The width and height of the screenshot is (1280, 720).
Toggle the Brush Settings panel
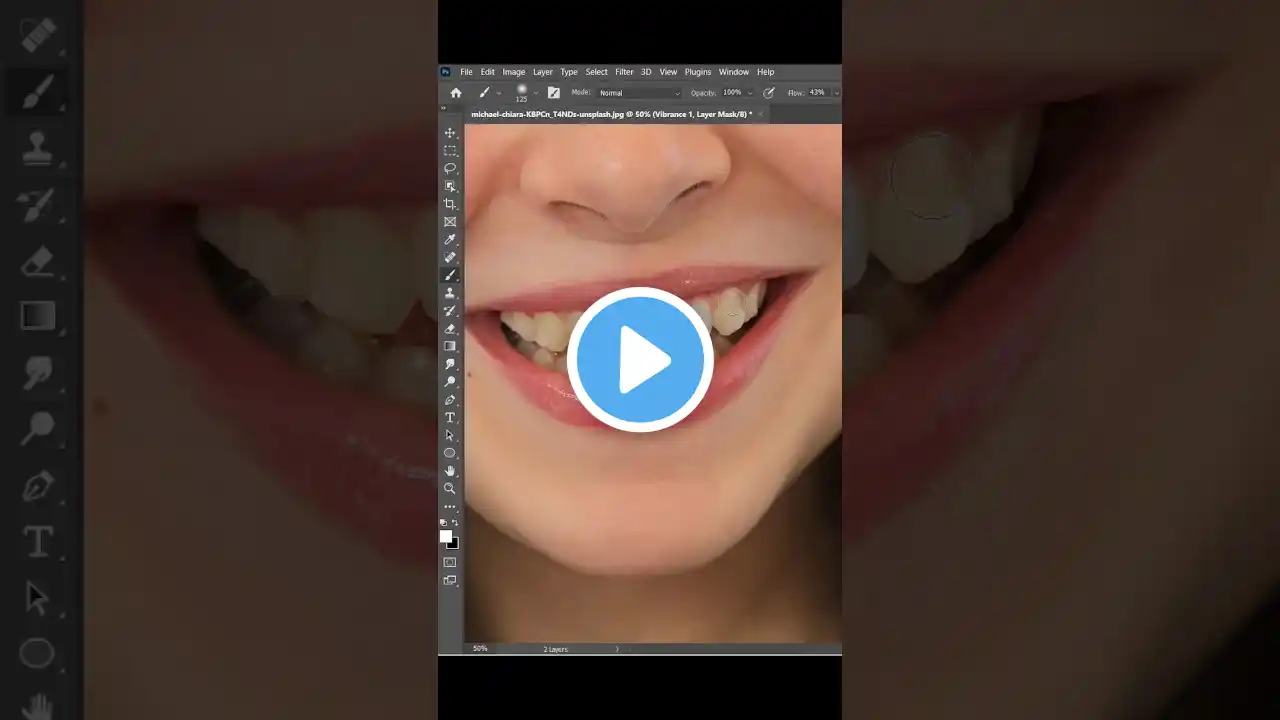click(x=554, y=92)
